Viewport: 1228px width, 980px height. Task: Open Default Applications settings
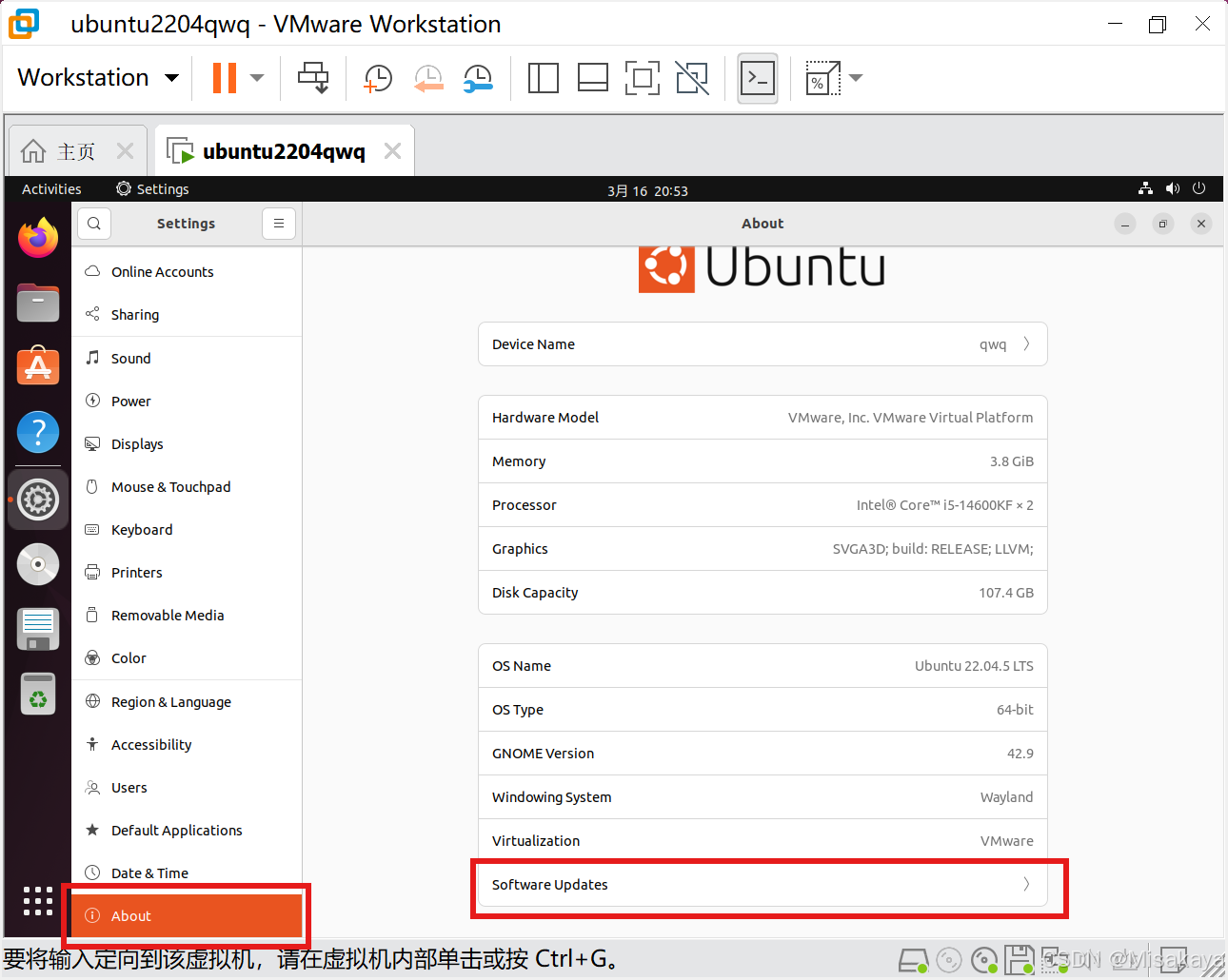pyautogui.click(x=187, y=831)
